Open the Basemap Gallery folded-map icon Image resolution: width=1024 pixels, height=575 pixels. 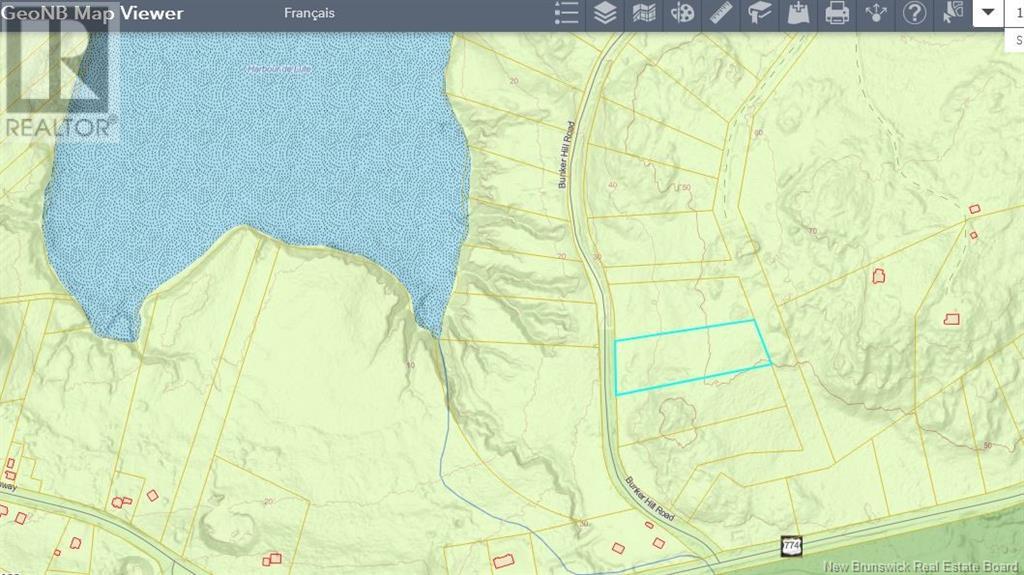pyautogui.click(x=644, y=13)
